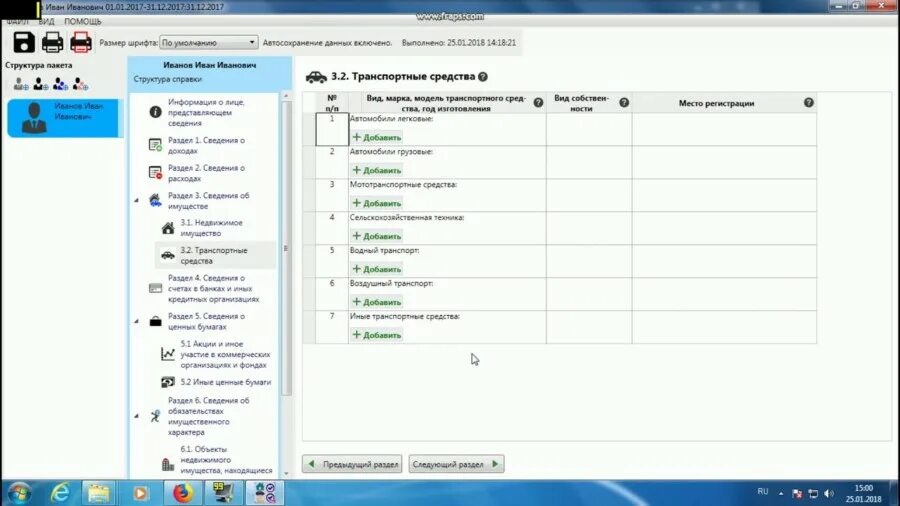Open the Вид menu
Viewport: 900px width, 506px height.
coord(46,21)
